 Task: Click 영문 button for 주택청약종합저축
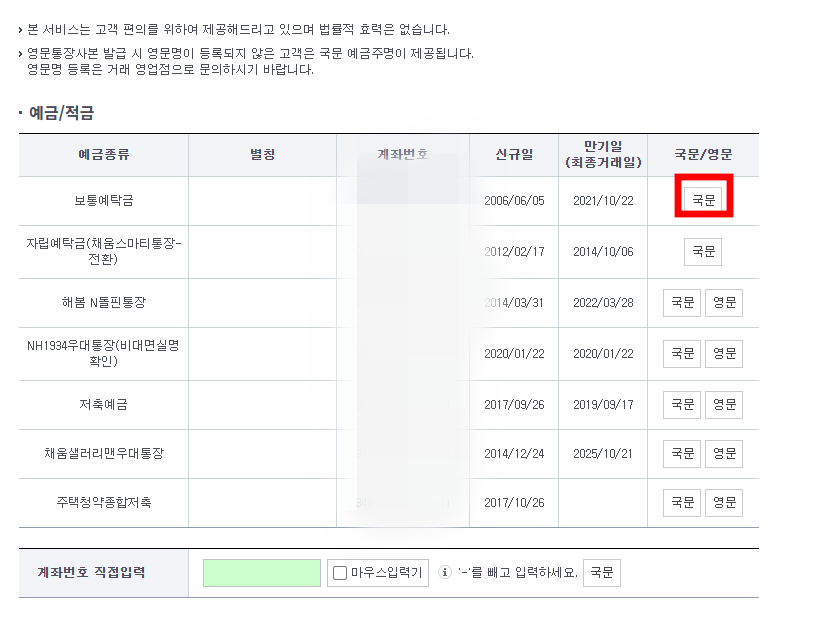(724, 503)
